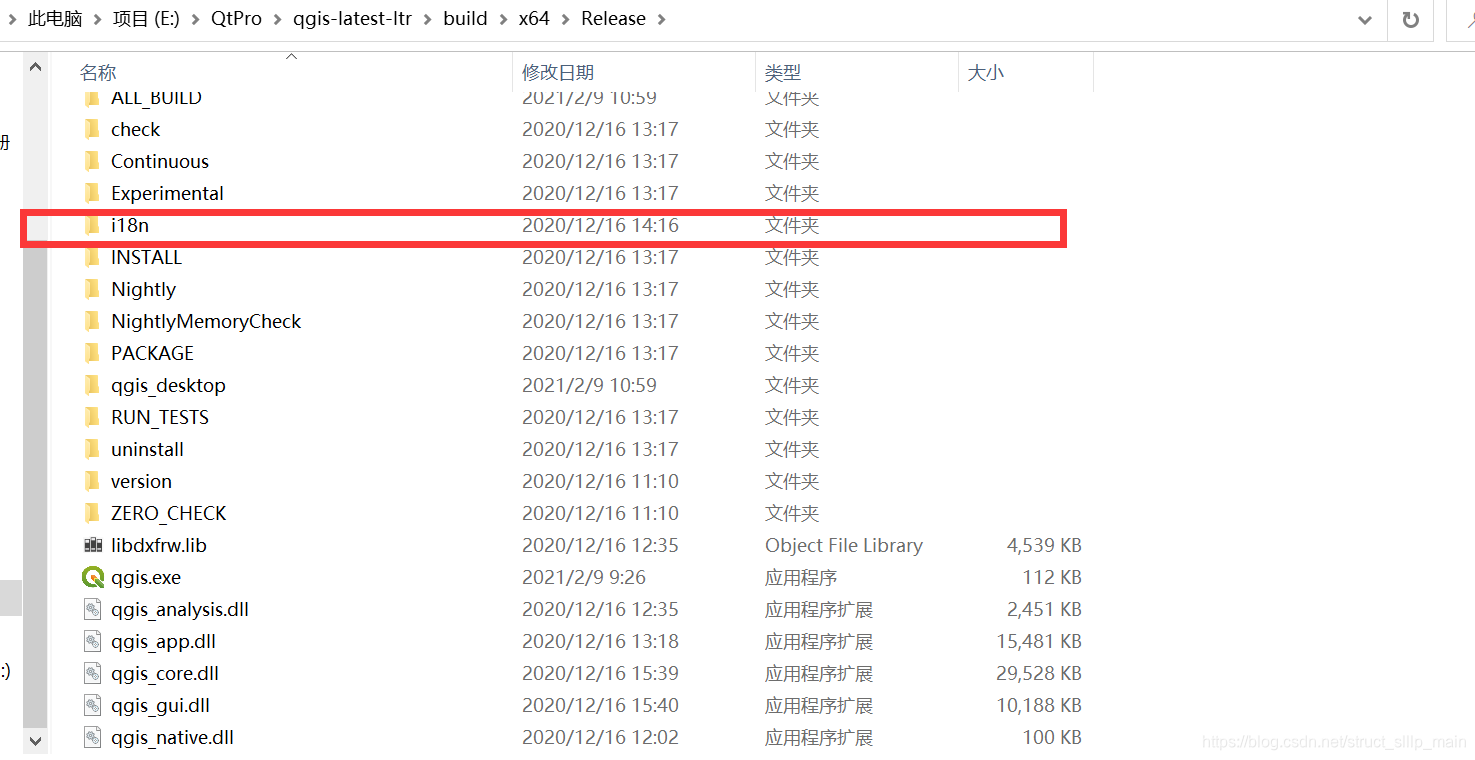Go to QtPro breadcrumb segment
This screenshot has width=1475, height=760.
236,19
